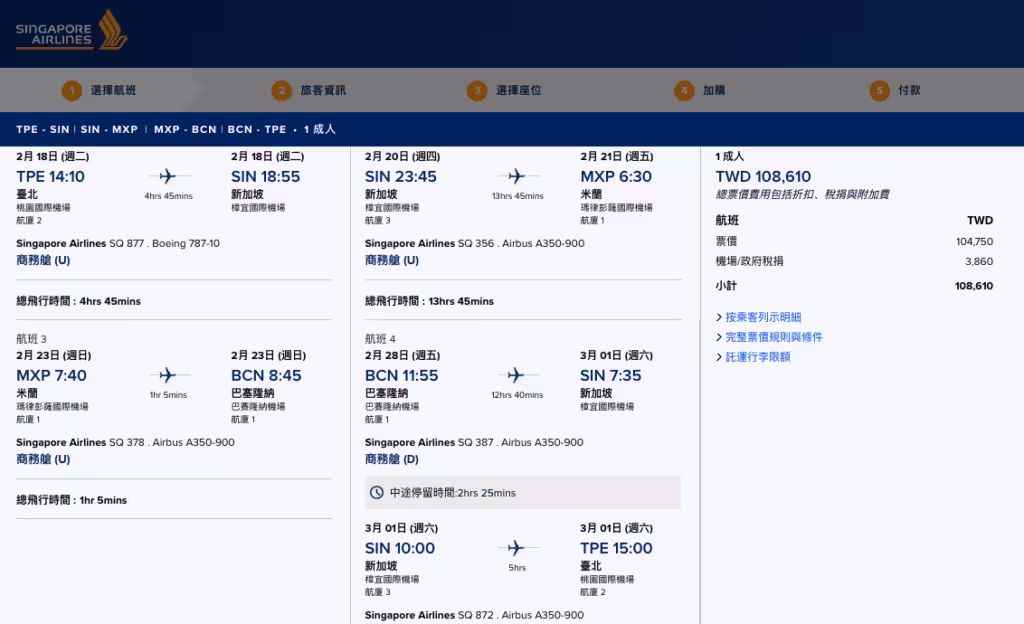1024x624 pixels.
Task: Click the Singapore Airlines logo
Action: pyautogui.click(x=71, y=31)
